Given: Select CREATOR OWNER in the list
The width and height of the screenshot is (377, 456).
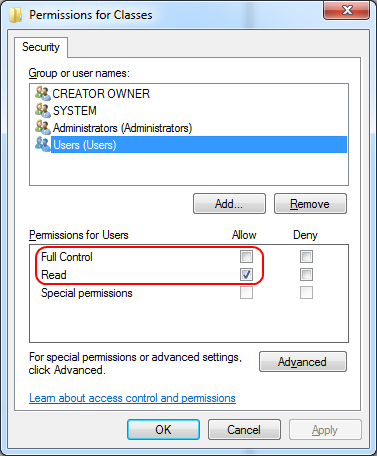Looking at the screenshot, I should [x=101, y=94].
